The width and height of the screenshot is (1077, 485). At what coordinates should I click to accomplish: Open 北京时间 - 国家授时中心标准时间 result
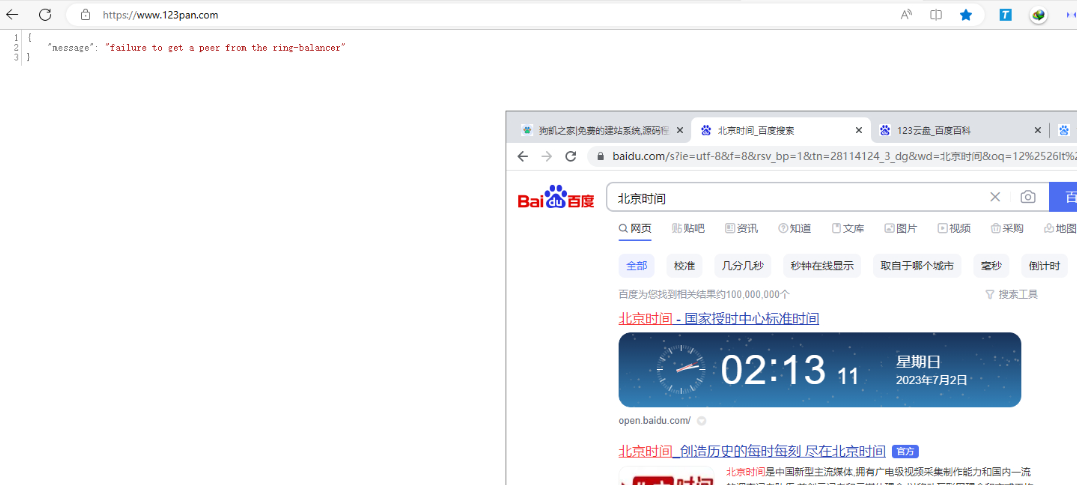(718, 319)
